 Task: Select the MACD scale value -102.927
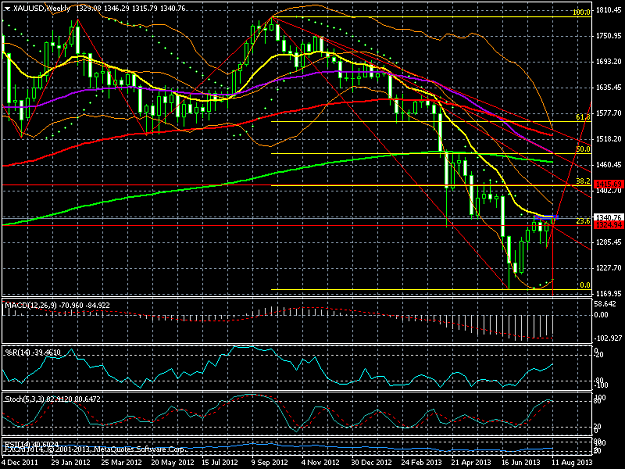[x=608, y=338]
